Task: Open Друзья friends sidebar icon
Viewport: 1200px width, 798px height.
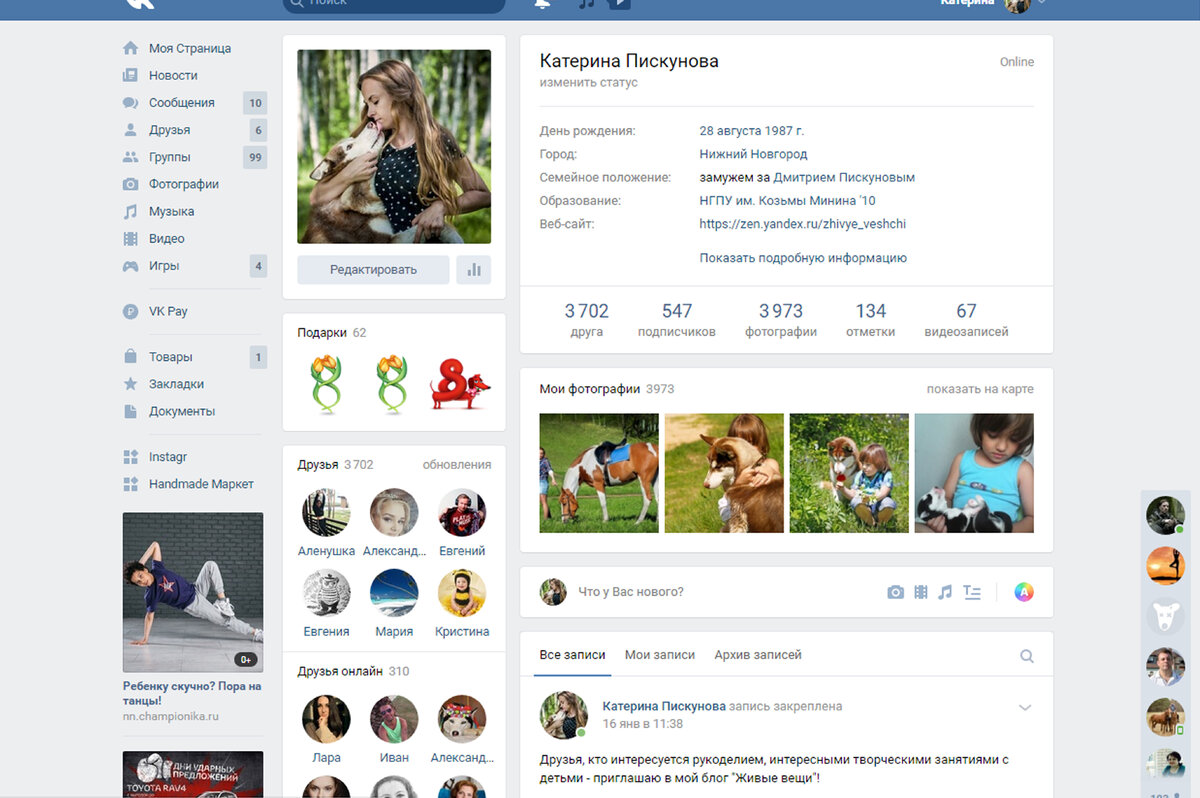Action: tap(130, 130)
